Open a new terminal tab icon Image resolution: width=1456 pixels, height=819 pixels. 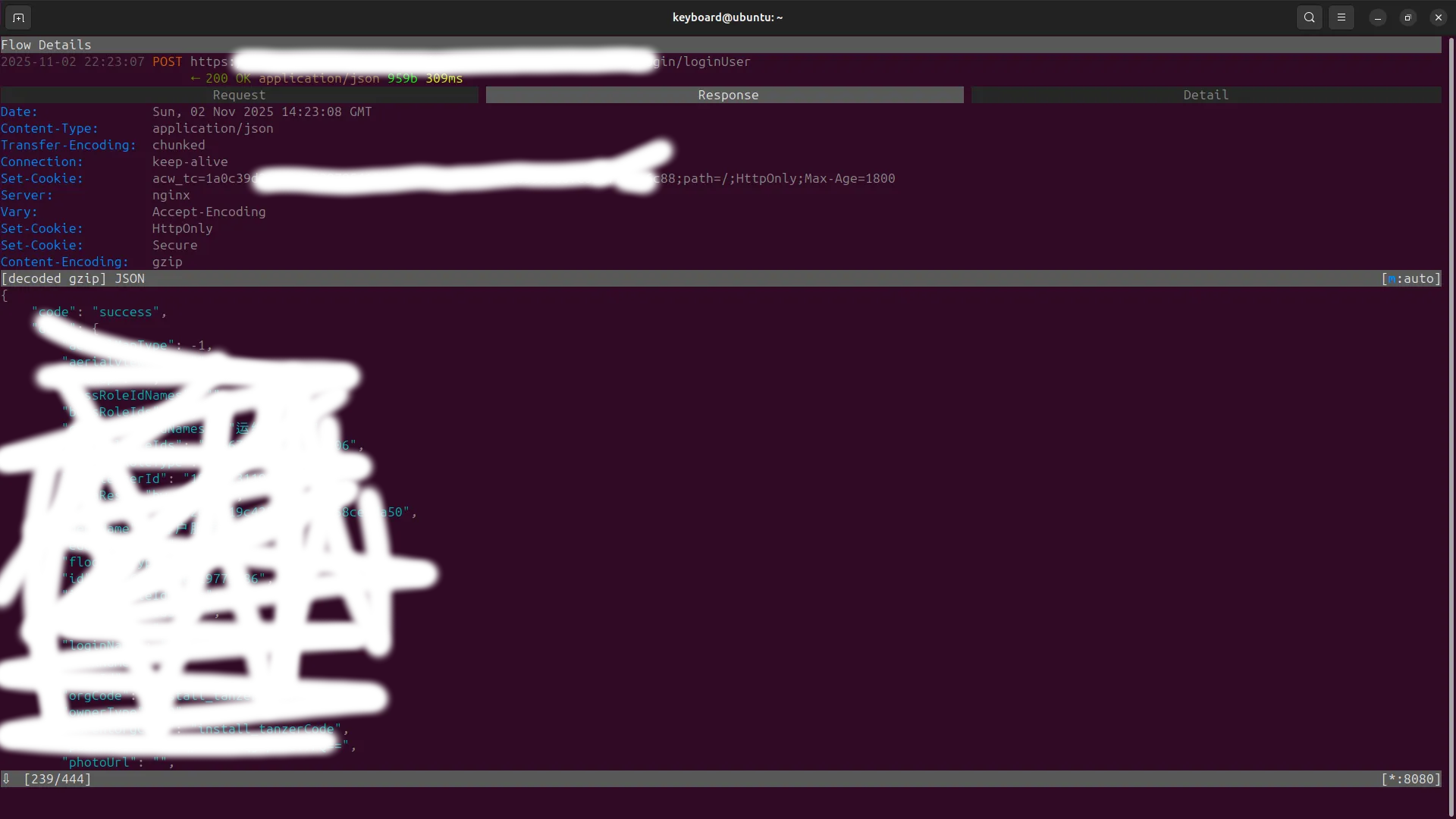click(18, 17)
